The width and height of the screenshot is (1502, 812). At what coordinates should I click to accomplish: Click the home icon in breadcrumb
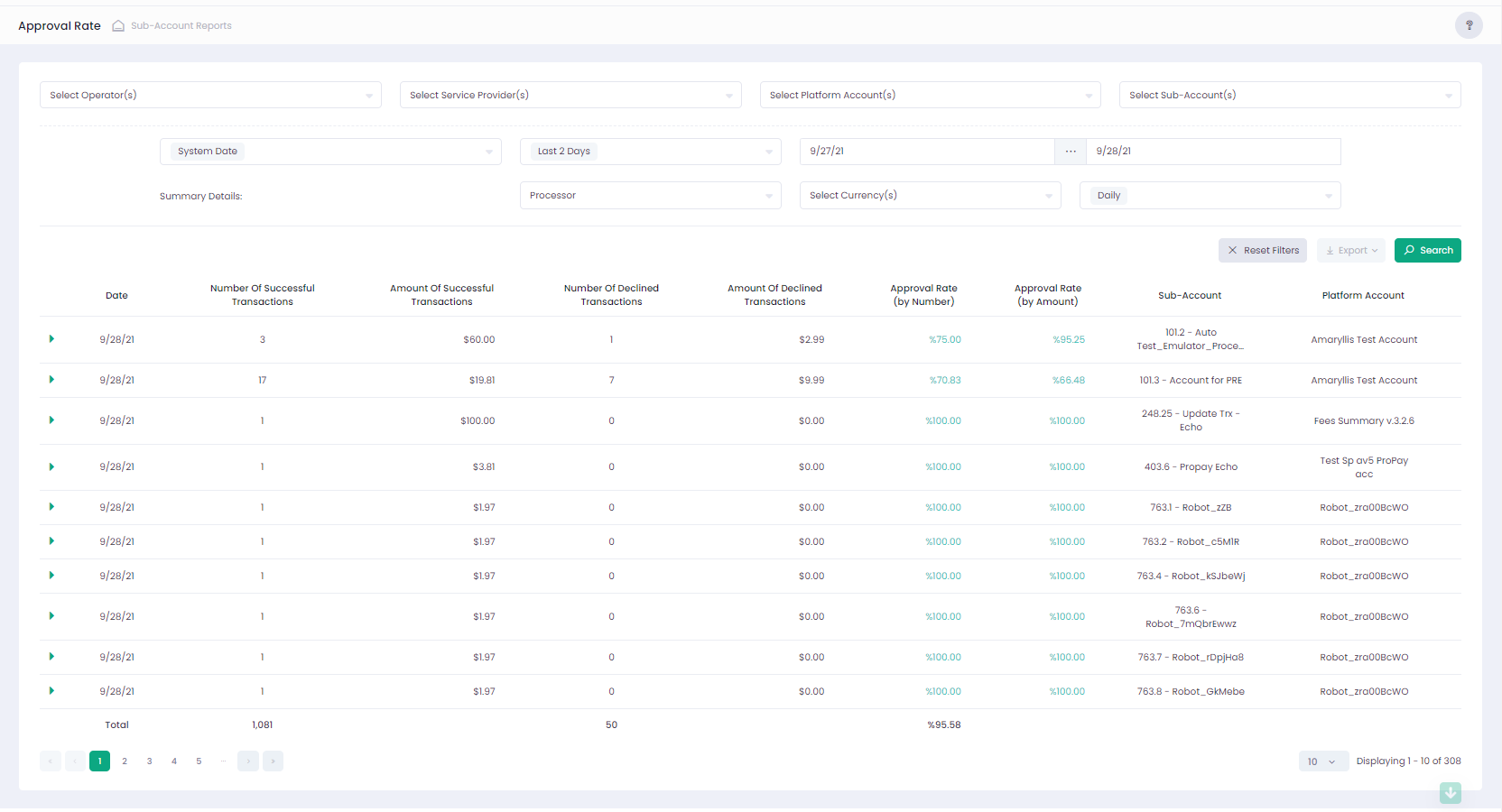tap(118, 26)
